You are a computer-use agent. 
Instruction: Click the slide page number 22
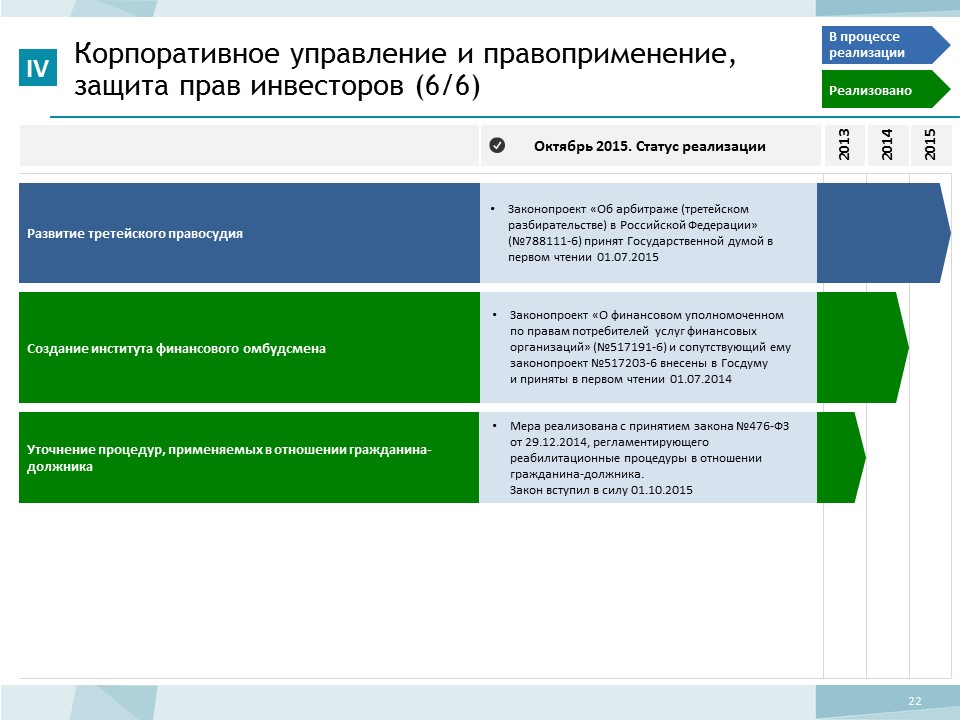(x=915, y=701)
